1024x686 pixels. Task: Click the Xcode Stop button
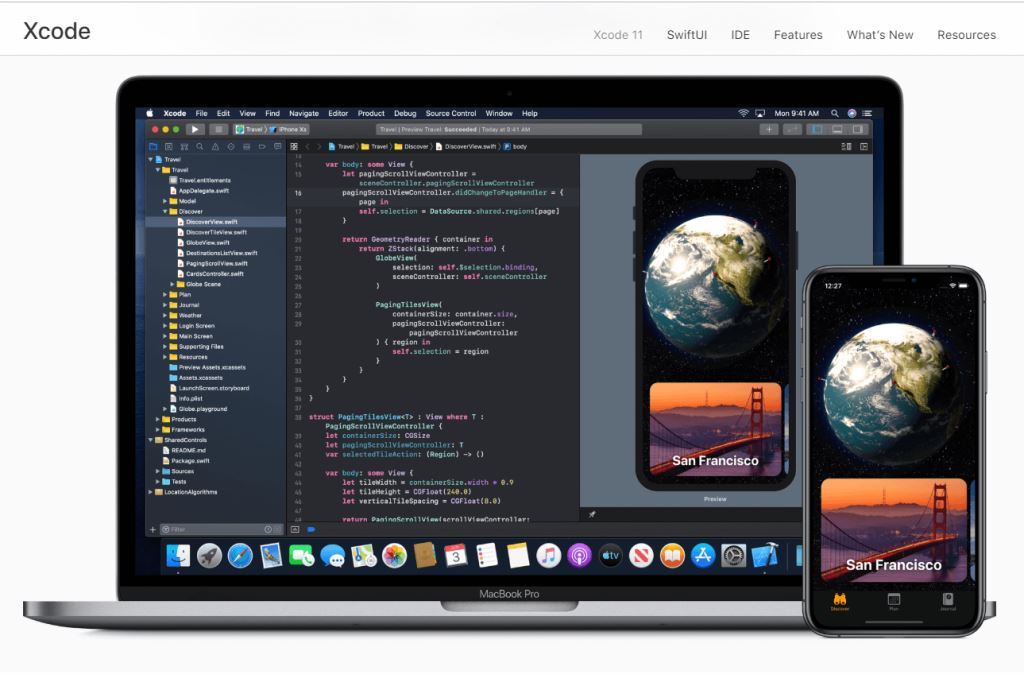click(x=219, y=129)
